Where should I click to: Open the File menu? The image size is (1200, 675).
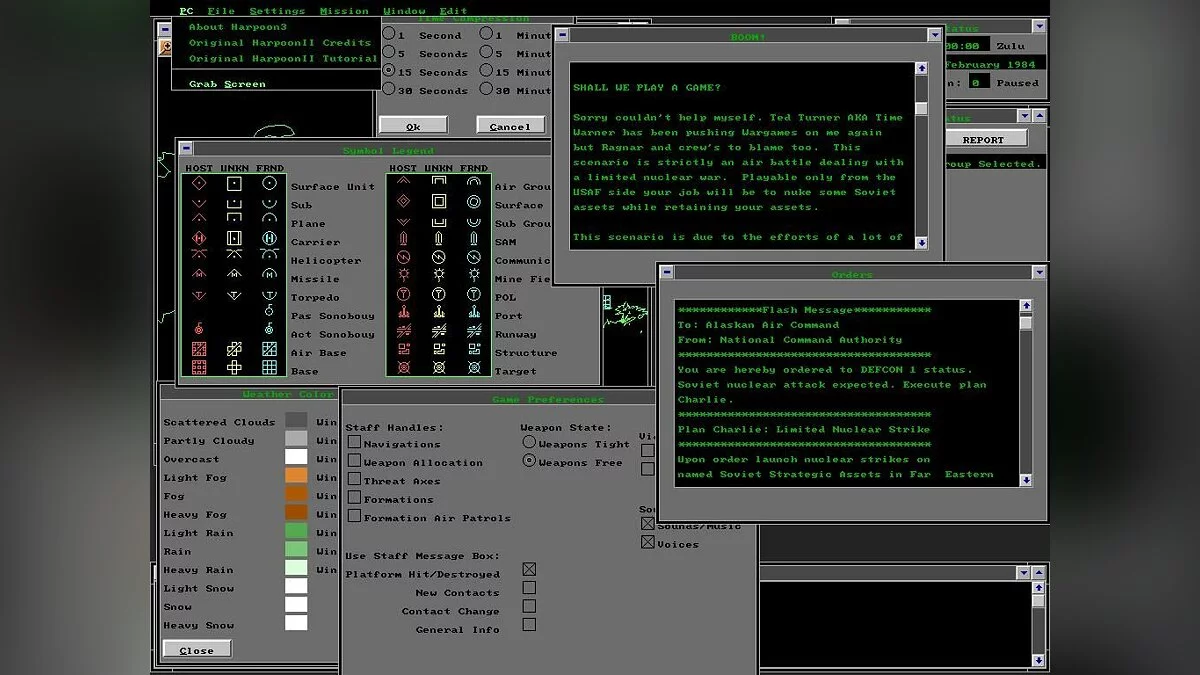(x=221, y=11)
